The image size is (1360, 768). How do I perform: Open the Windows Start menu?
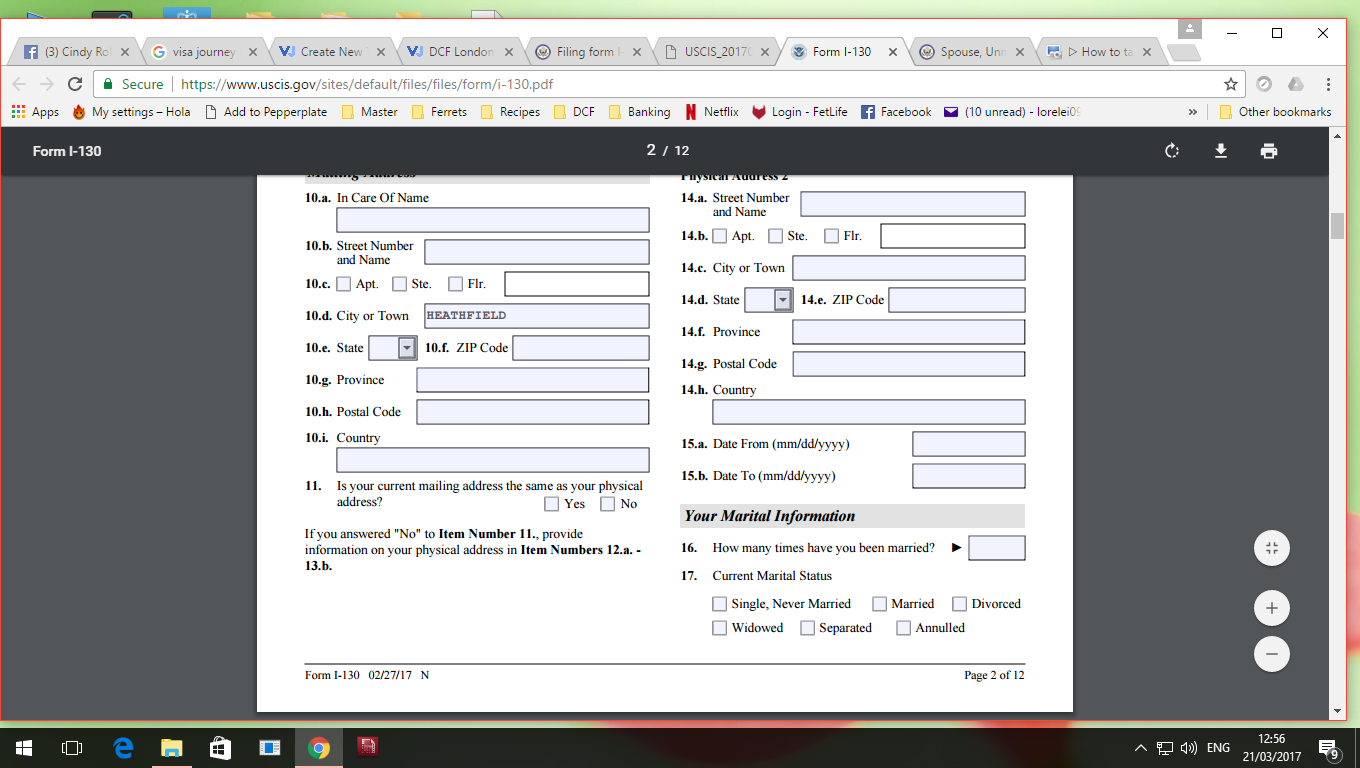coord(23,747)
